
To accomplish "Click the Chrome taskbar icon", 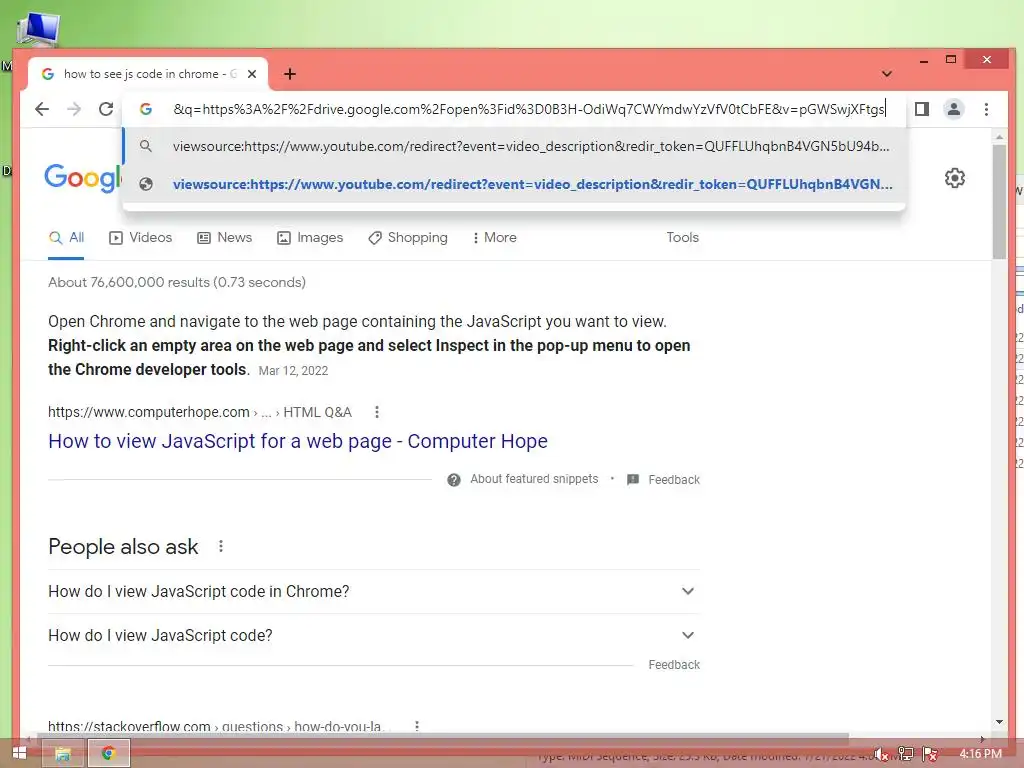I will pyautogui.click(x=108, y=754).
